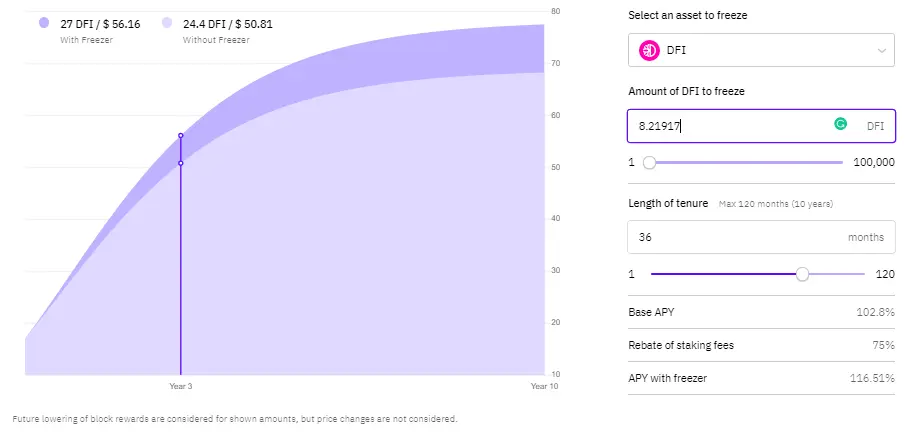The height and width of the screenshot is (440, 908).
Task: Click the upper chart marker at Year 3
Action: pos(181,135)
